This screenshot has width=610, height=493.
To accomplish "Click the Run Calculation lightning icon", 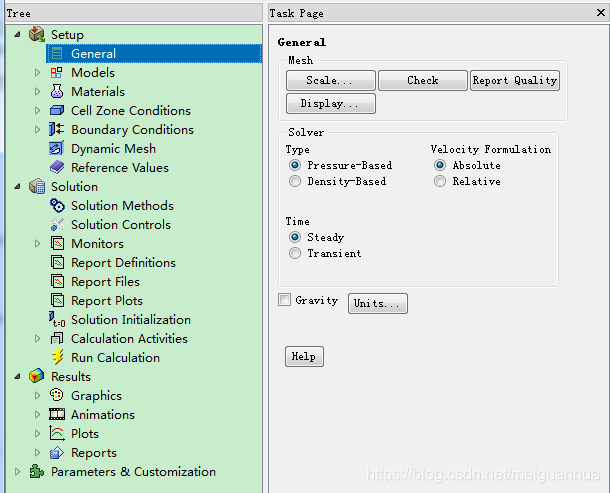I will coord(57,358).
